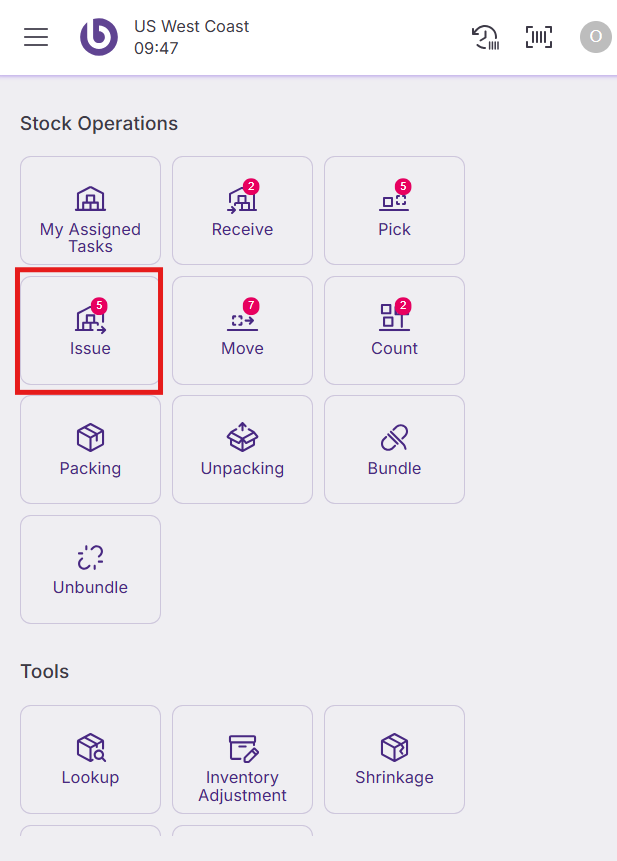Activate the barcode scanner icon

539,37
